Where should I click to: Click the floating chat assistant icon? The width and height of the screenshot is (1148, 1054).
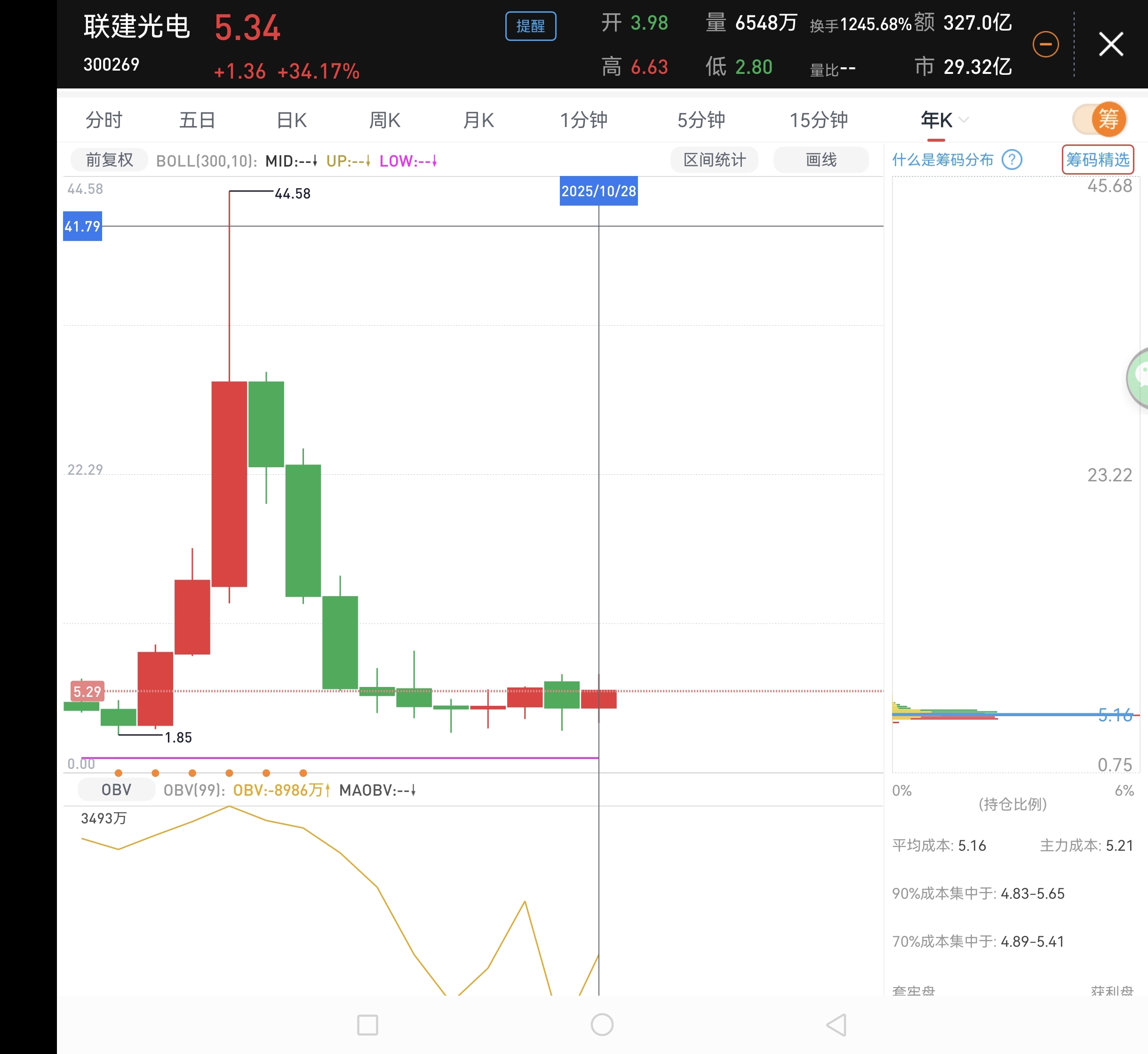point(1140,377)
